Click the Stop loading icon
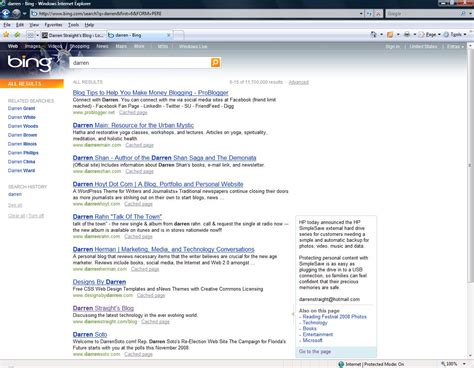The width and height of the screenshot is (474, 368). tap(378, 14)
